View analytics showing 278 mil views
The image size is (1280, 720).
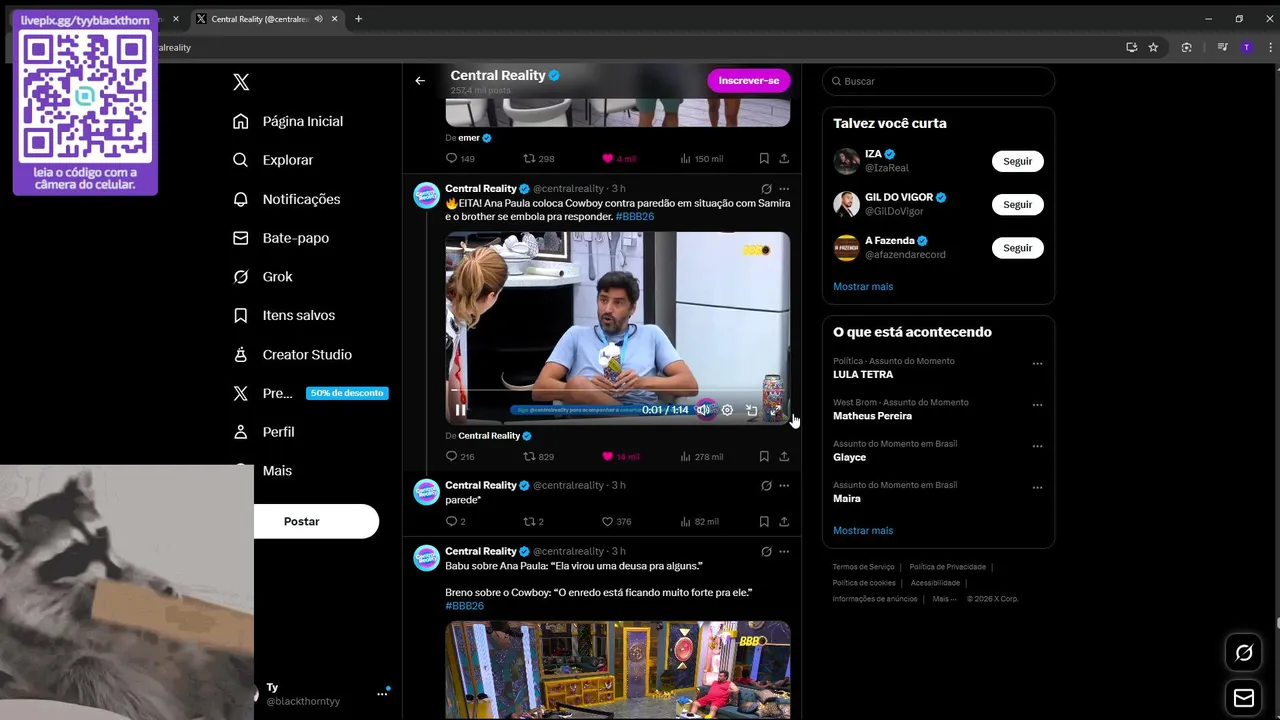pos(701,456)
